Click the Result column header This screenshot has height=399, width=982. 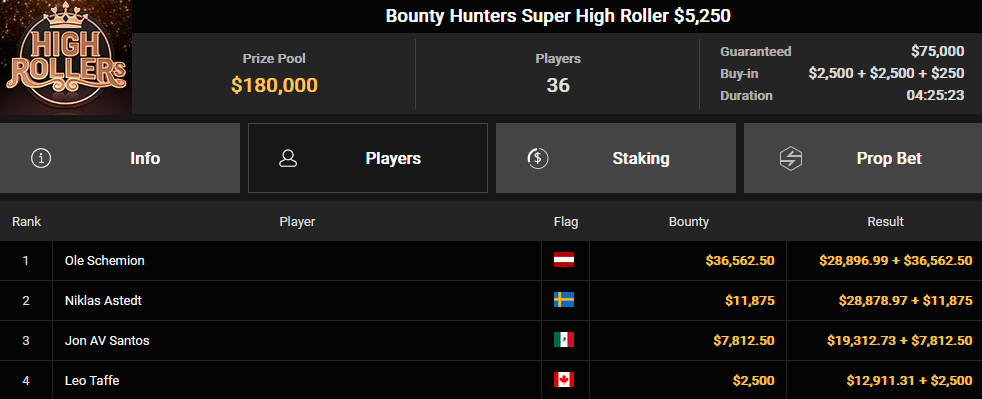click(885, 221)
